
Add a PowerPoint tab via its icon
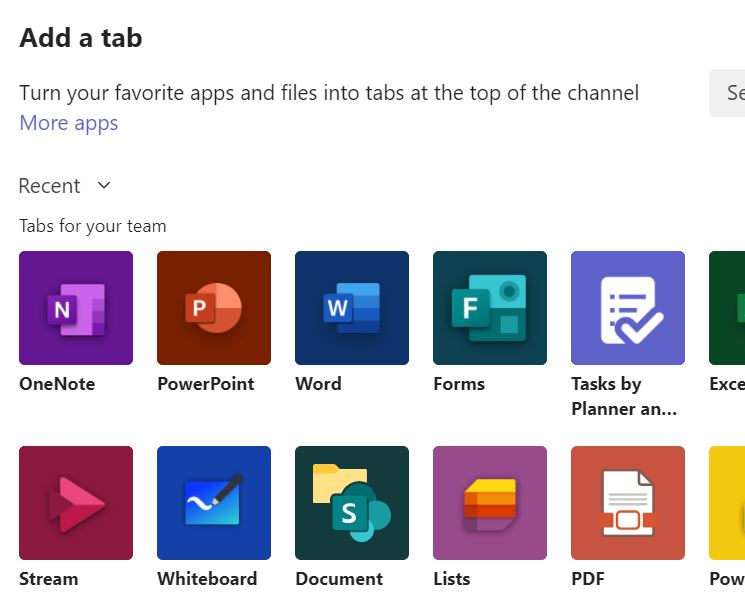click(x=214, y=308)
